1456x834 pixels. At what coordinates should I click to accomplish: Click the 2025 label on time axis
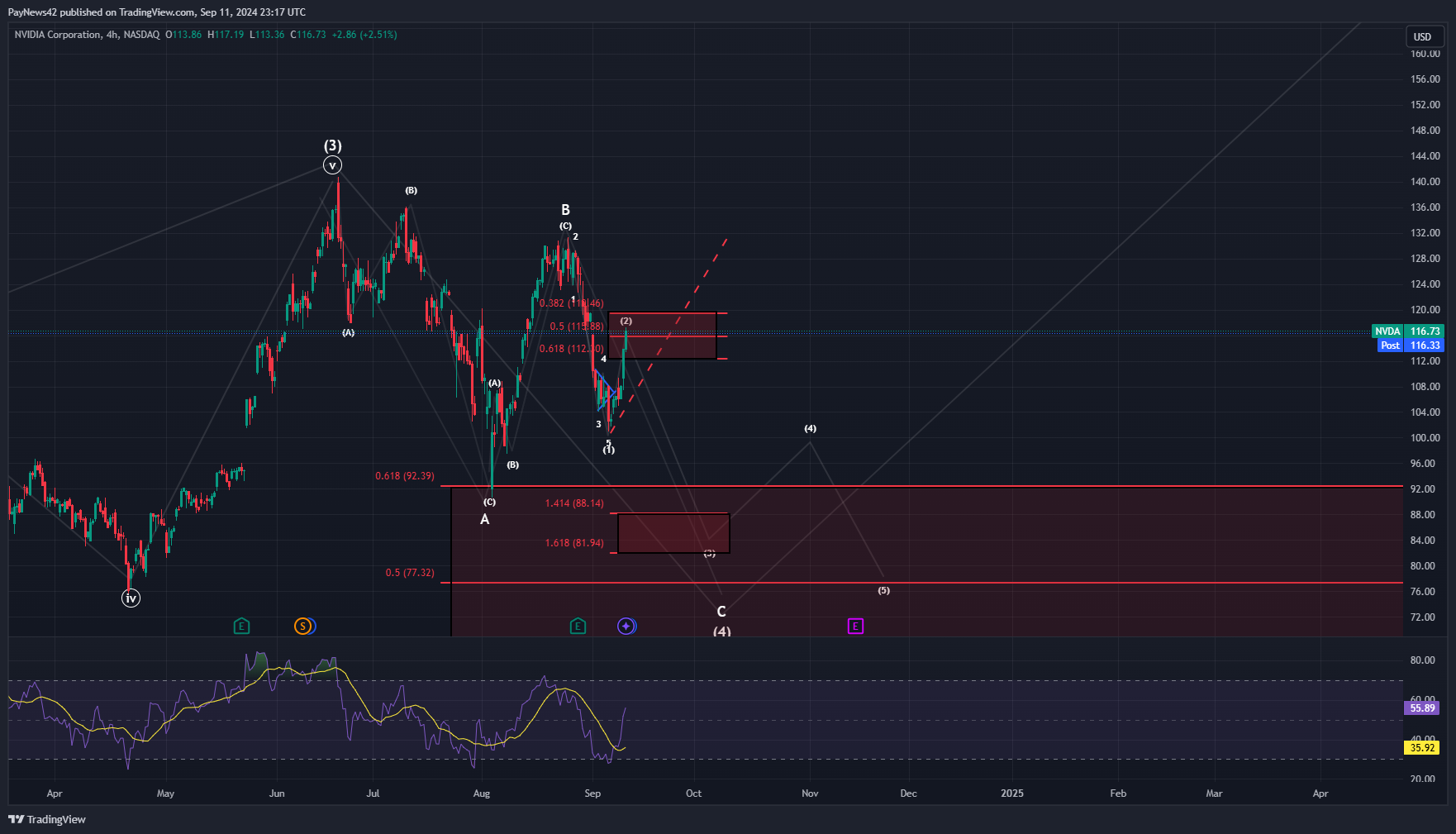(x=1011, y=793)
